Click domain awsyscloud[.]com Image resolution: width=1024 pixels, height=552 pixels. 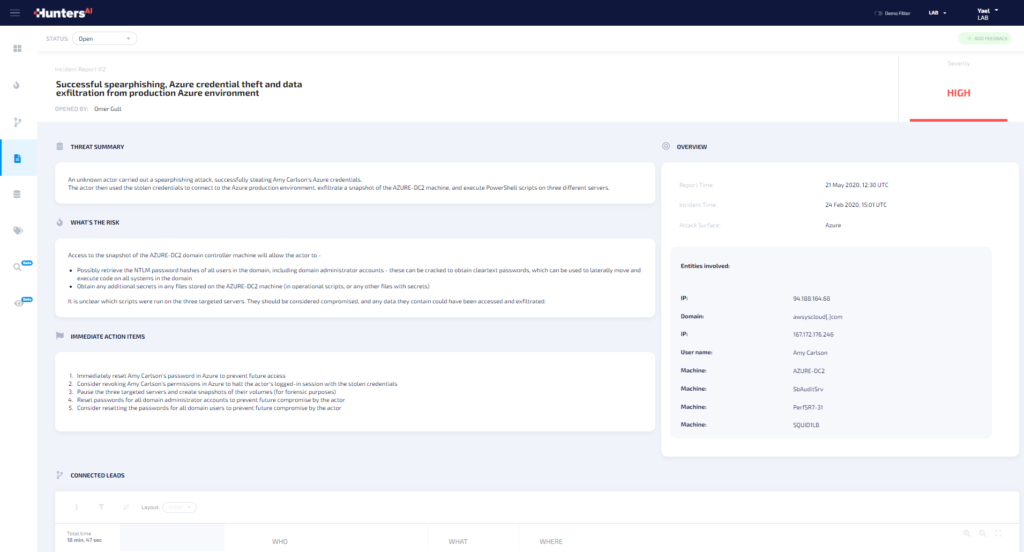818,317
